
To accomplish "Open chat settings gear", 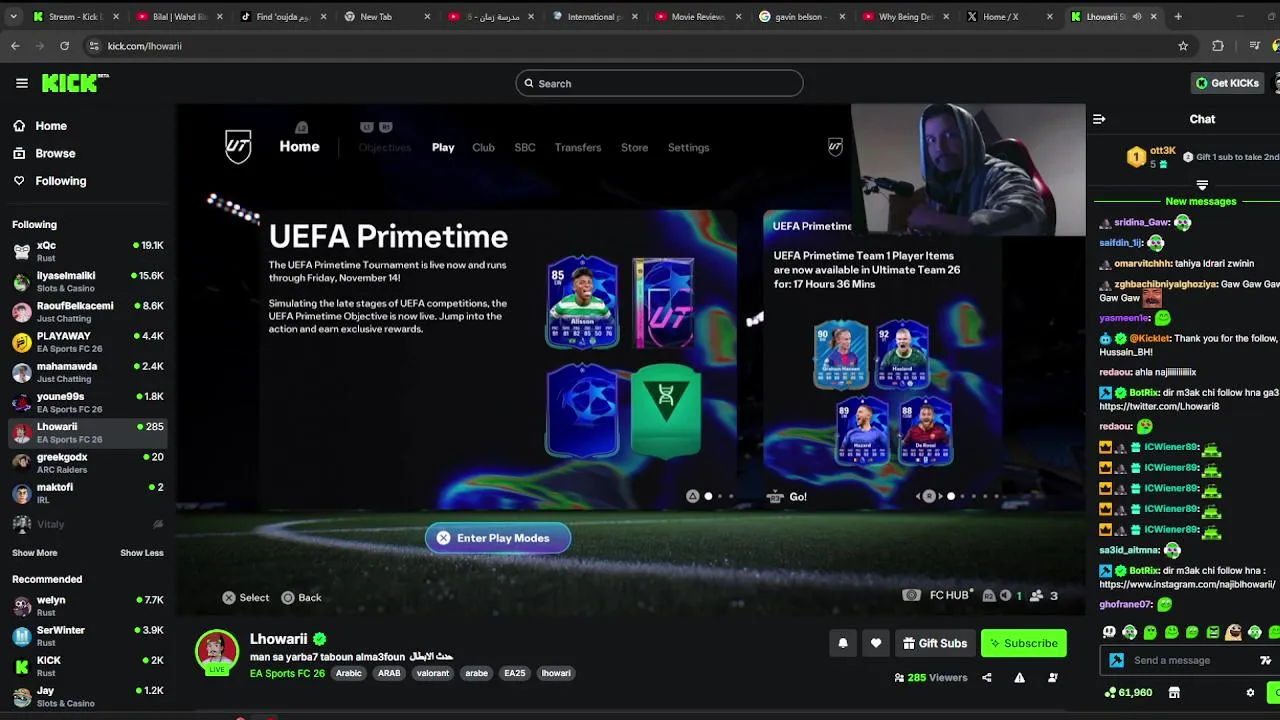I will pos(1250,692).
